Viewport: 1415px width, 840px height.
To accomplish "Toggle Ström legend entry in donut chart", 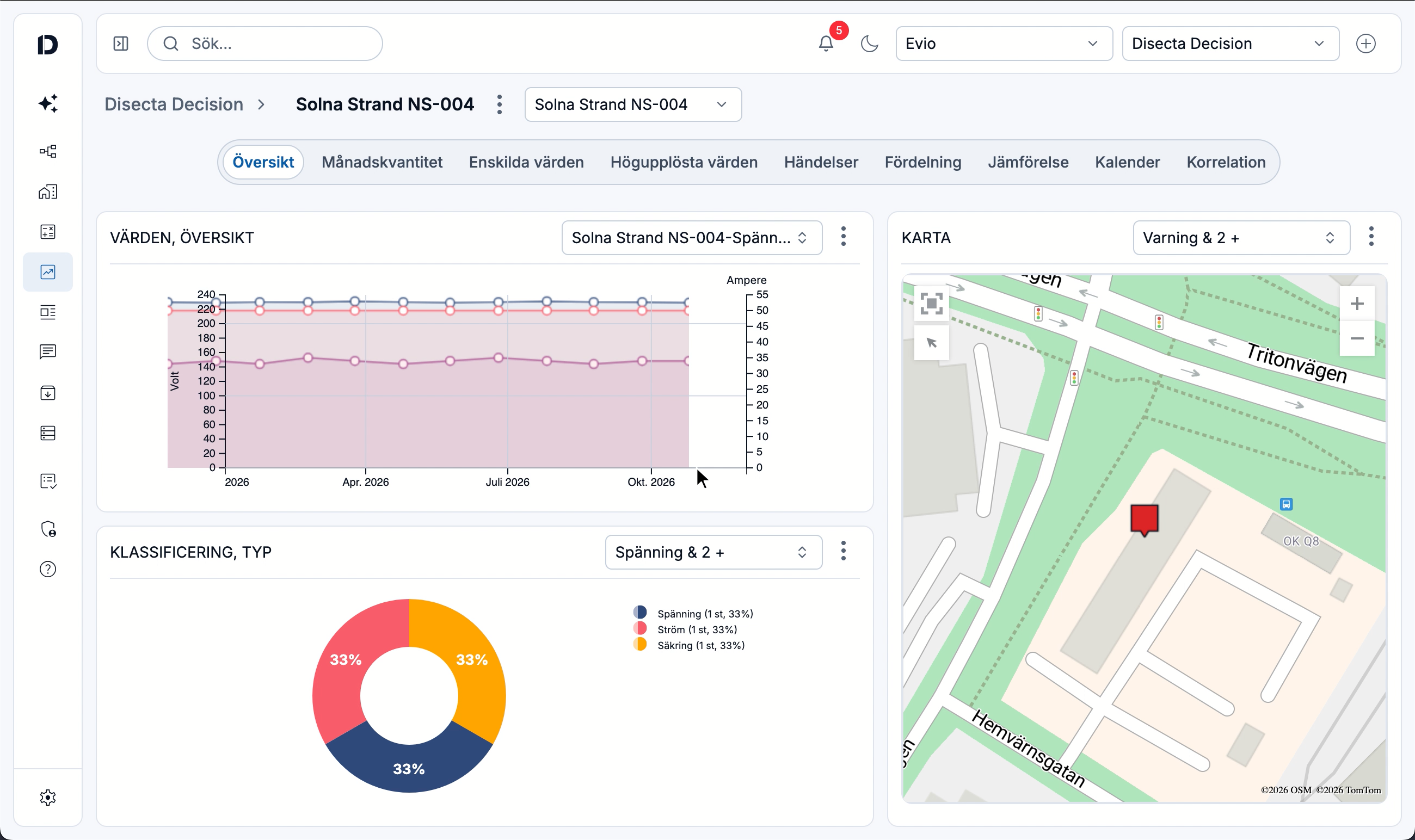I will 685,629.
